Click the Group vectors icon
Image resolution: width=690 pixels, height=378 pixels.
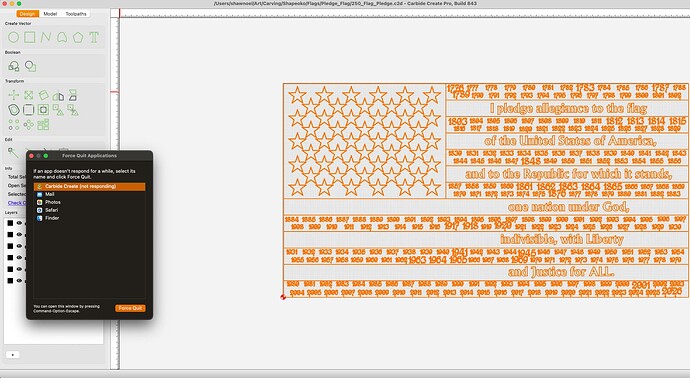(58, 110)
